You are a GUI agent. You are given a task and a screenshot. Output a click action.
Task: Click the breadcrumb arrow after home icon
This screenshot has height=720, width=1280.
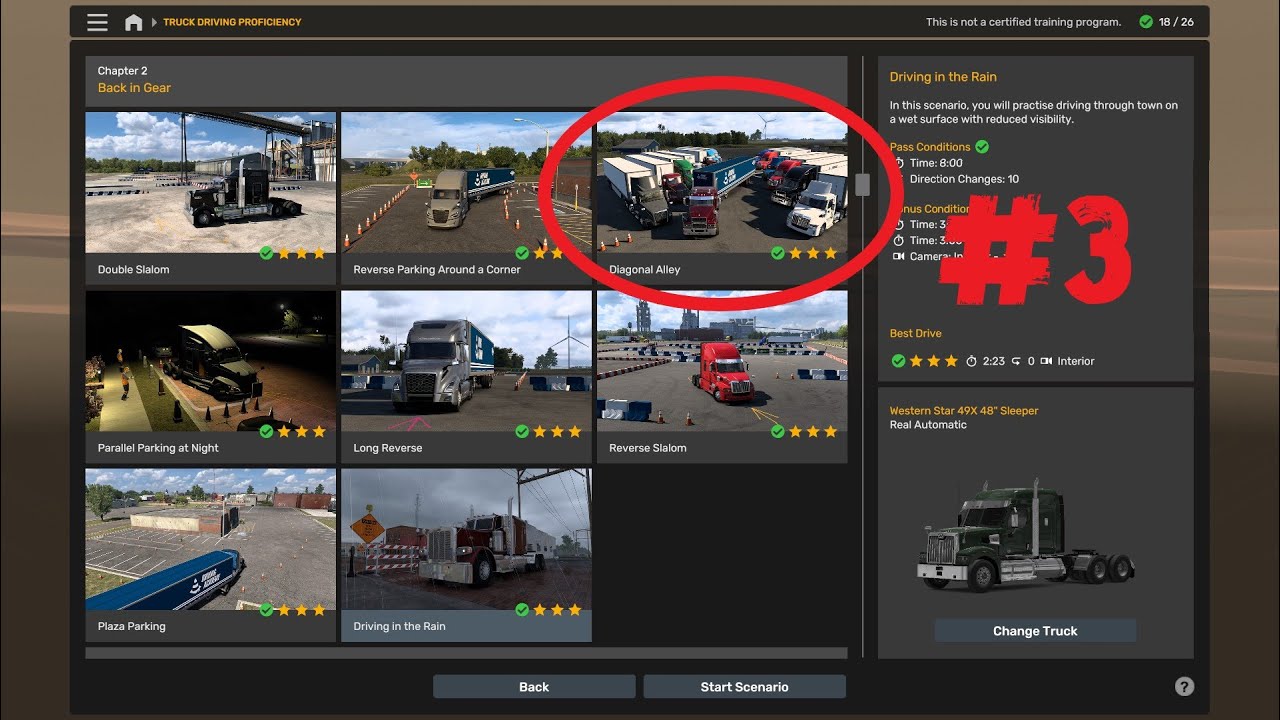point(154,22)
